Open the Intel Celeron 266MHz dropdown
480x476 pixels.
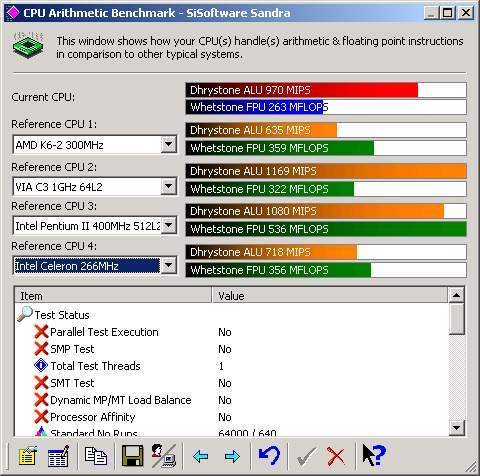pyautogui.click(x=169, y=265)
